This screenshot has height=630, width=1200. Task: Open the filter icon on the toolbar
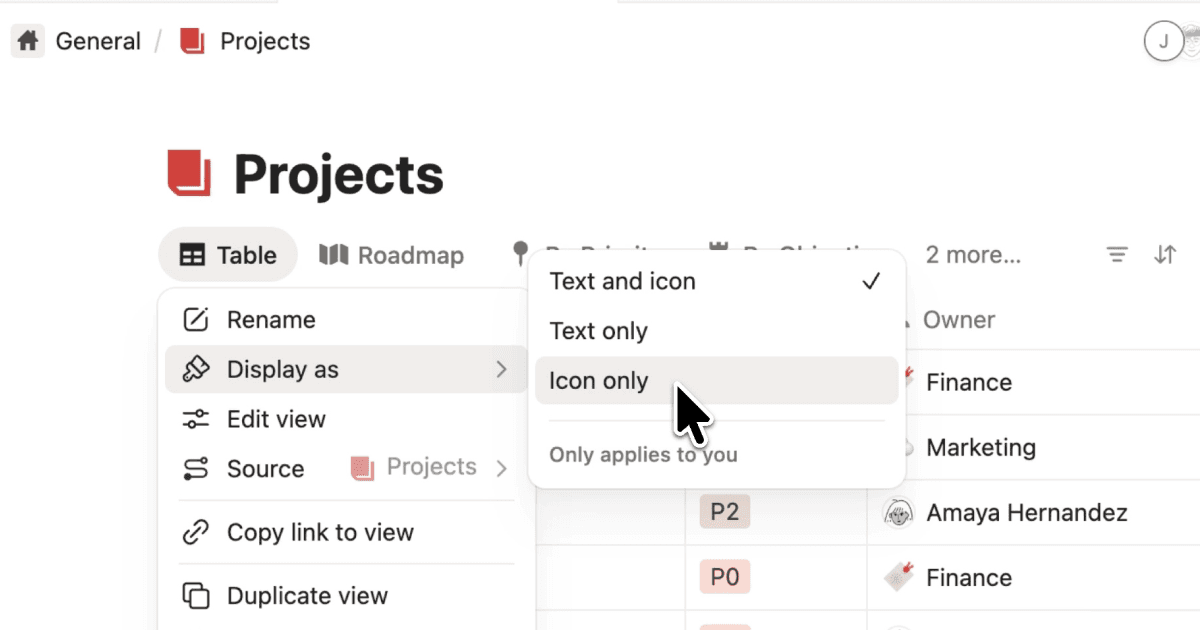[x=1116, y=254]
